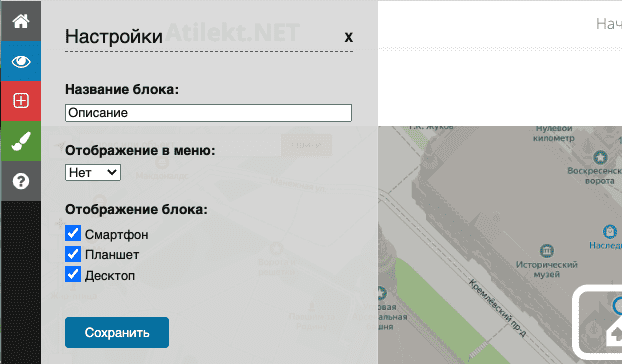
Task: Open the Отображение в меню dropdown
Action: click(x=93, y=172)
